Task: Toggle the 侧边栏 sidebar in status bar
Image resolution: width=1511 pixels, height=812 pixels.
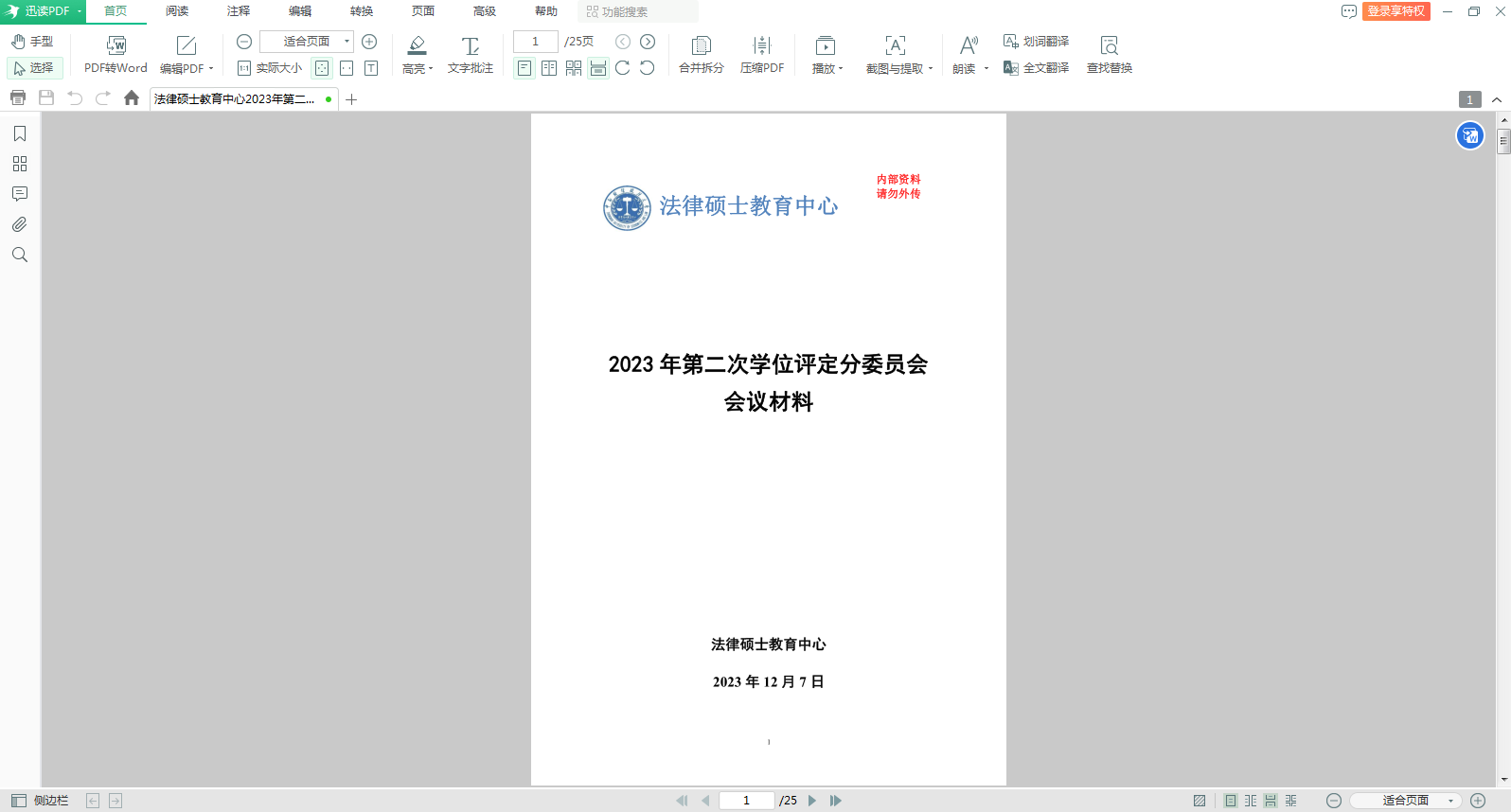Action: click(41, 801)
